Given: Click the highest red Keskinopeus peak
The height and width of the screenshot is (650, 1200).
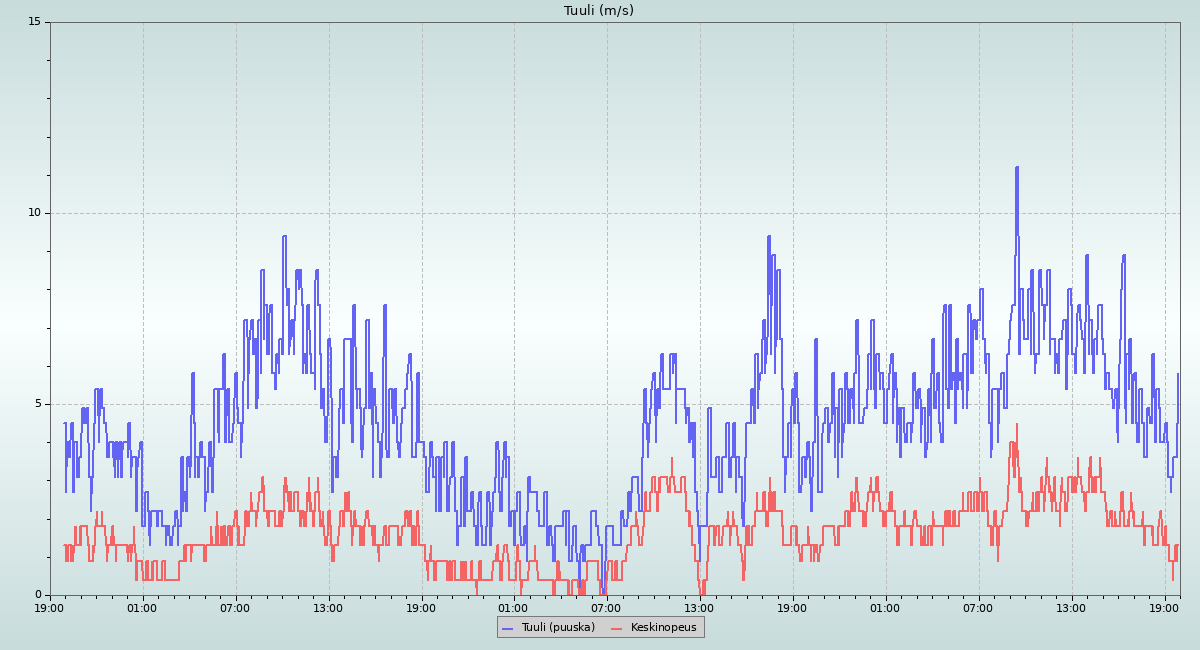Looking at the screenshot, I should tap(1017, 424).
